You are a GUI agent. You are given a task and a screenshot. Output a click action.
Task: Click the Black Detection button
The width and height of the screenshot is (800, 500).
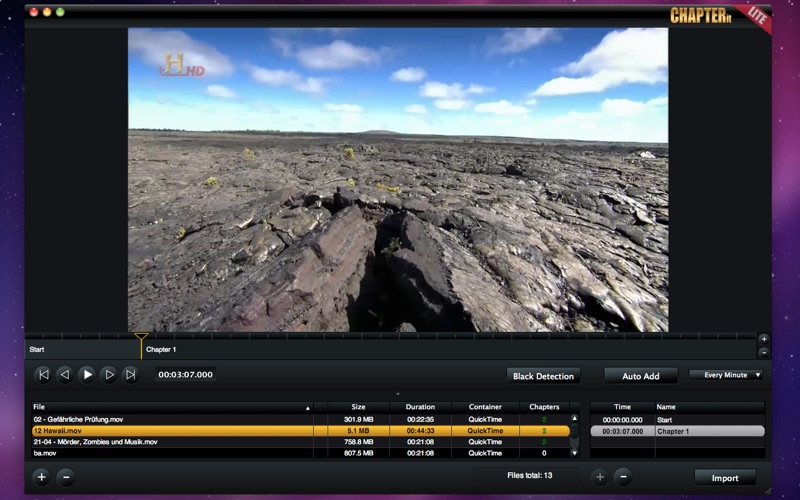(x=543, y=376)
